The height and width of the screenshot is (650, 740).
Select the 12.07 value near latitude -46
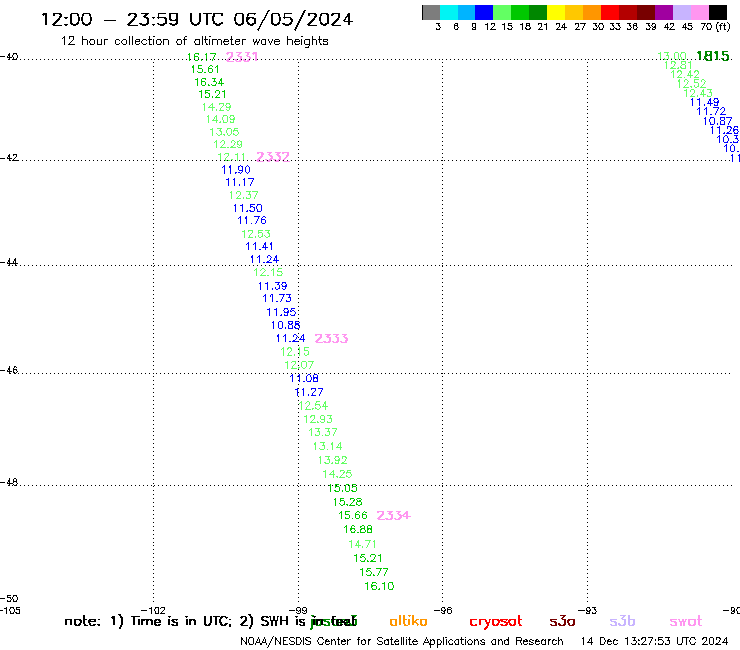[x=299, y=365]
